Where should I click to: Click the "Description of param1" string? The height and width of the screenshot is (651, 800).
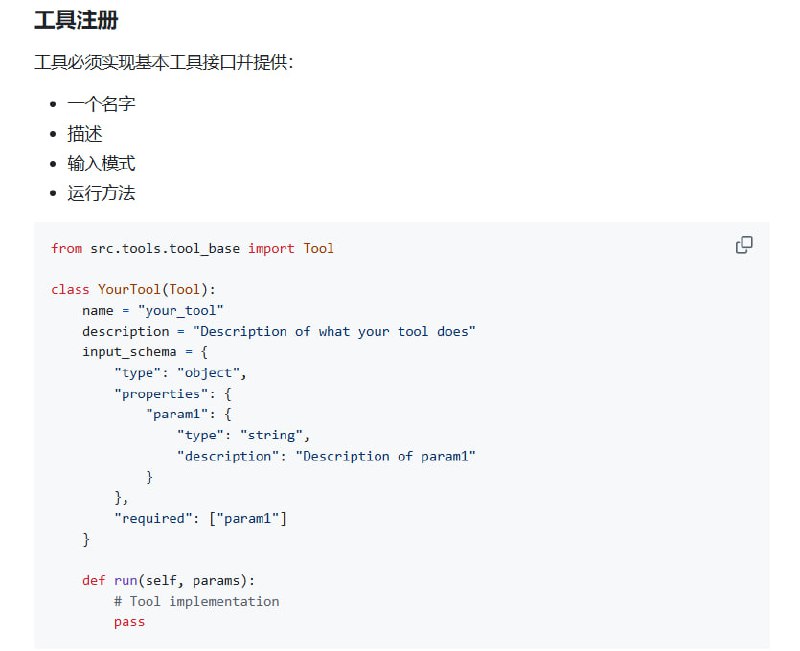(385, 456)
